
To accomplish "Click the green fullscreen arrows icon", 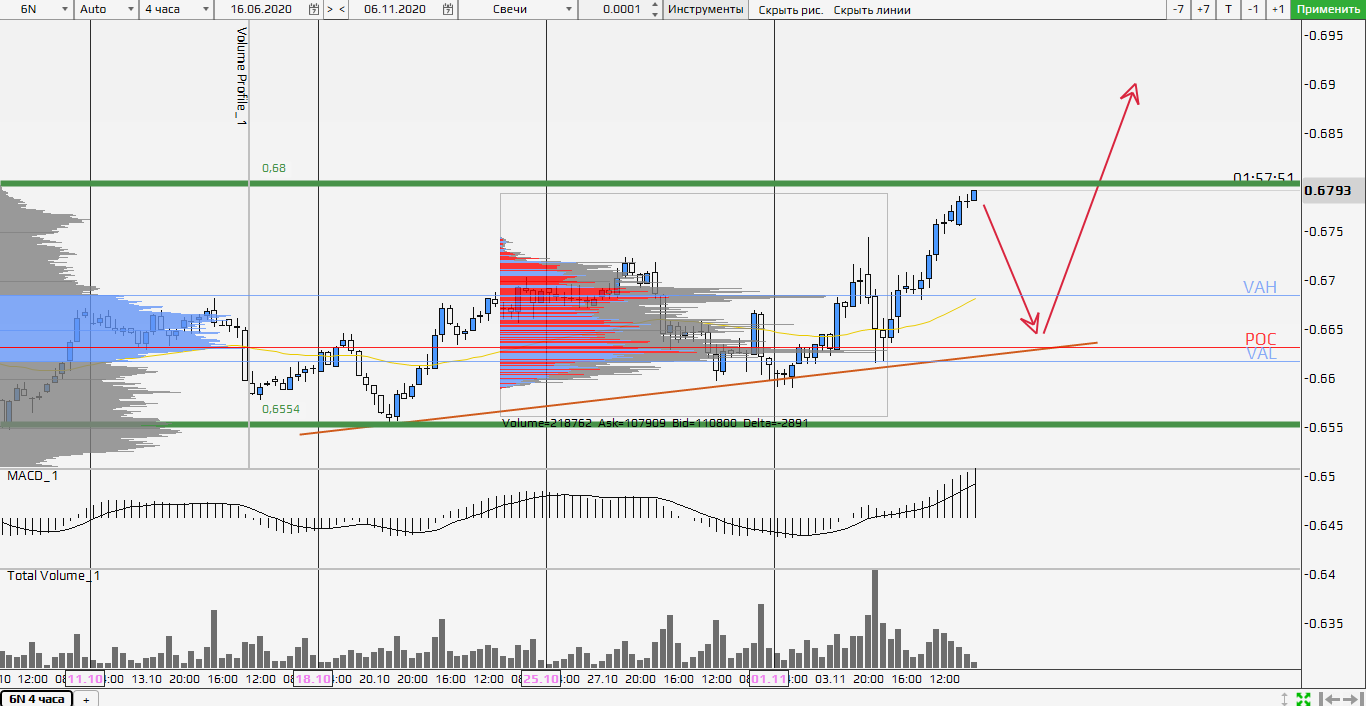I will click(x=1303, y=698).
